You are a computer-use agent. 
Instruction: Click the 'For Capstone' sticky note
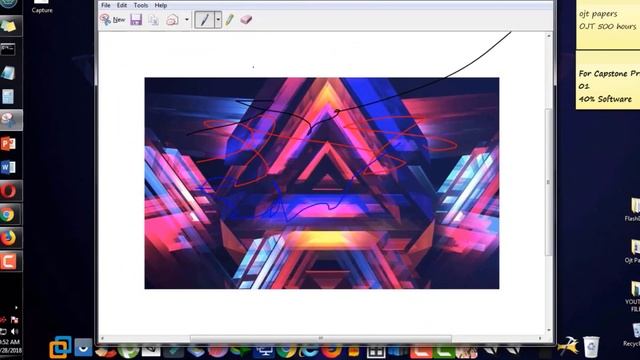point(608,80)
